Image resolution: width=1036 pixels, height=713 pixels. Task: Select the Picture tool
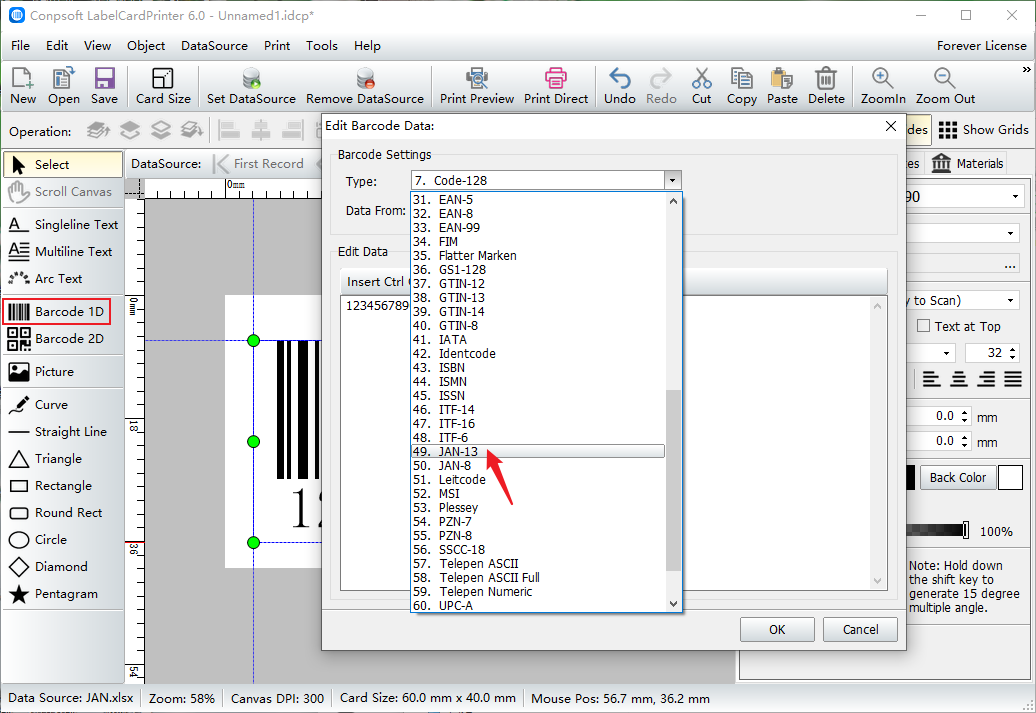(x=63, y=371)
